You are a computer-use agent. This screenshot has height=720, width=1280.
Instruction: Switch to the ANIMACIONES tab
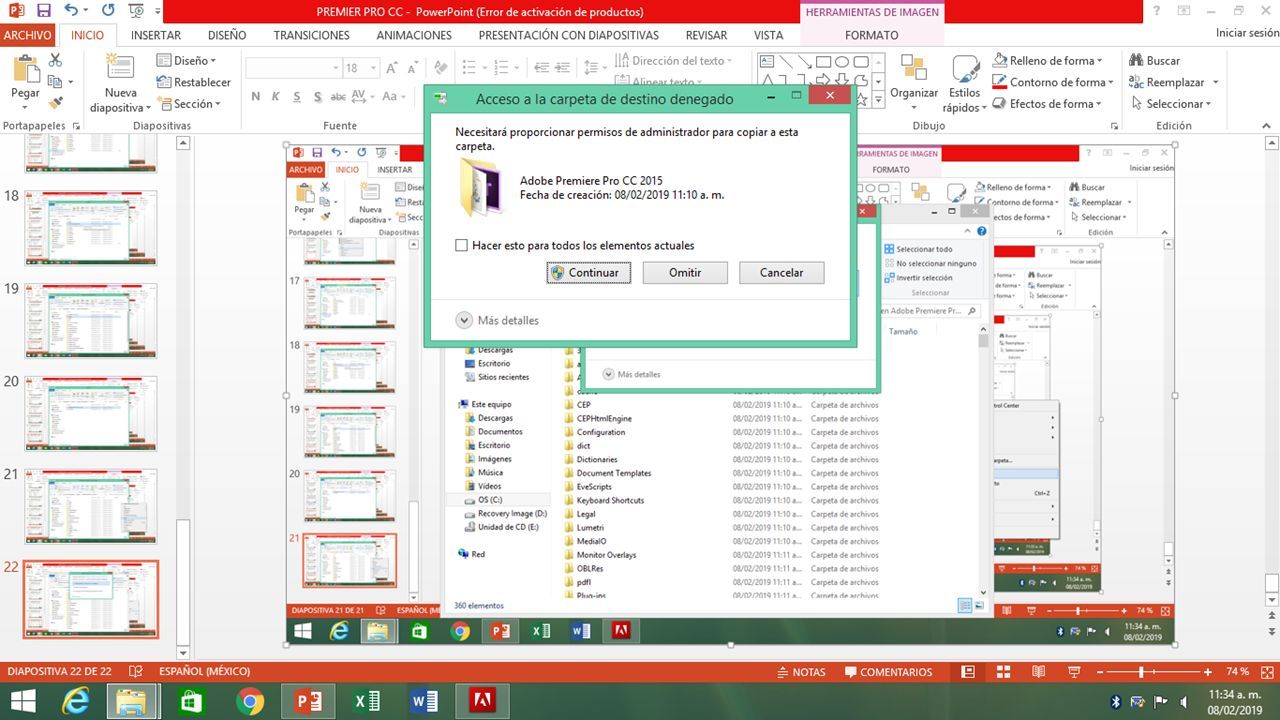414,35
